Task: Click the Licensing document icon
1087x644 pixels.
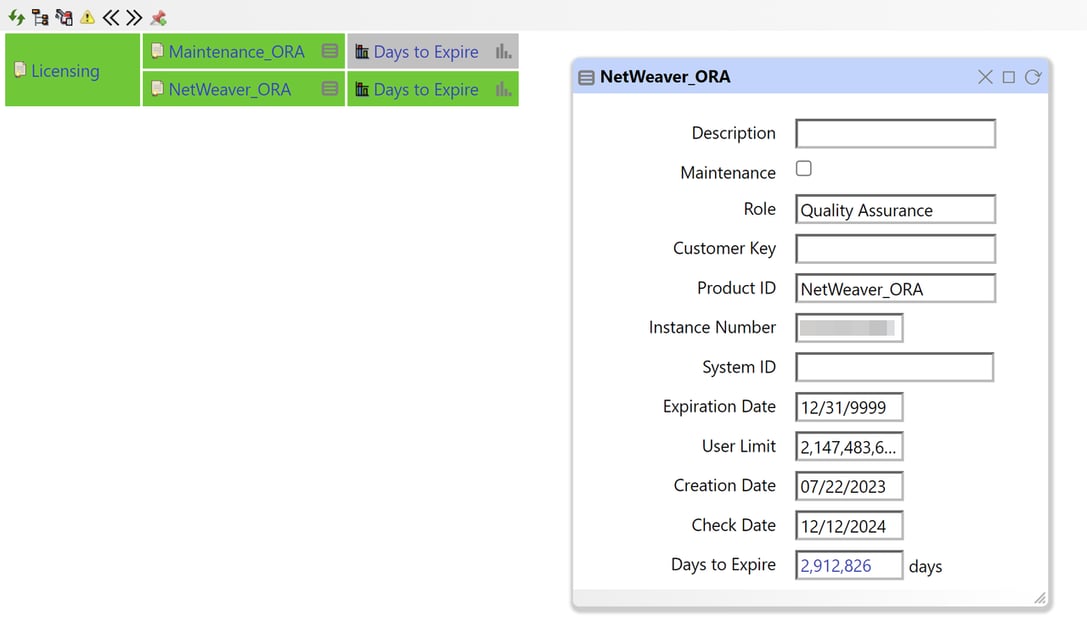Action: pos(20,69)
